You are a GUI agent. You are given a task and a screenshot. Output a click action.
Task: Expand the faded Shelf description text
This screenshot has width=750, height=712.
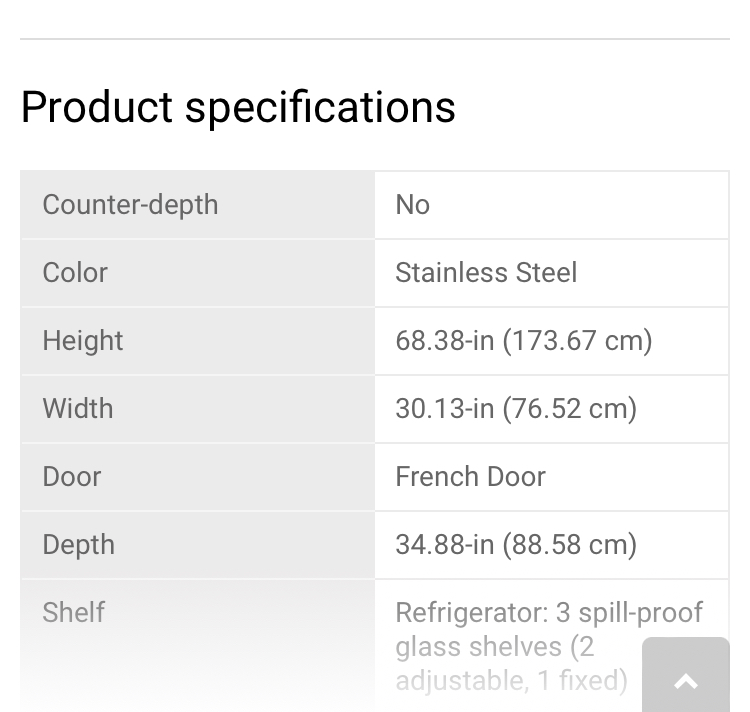tap(549, 646)
